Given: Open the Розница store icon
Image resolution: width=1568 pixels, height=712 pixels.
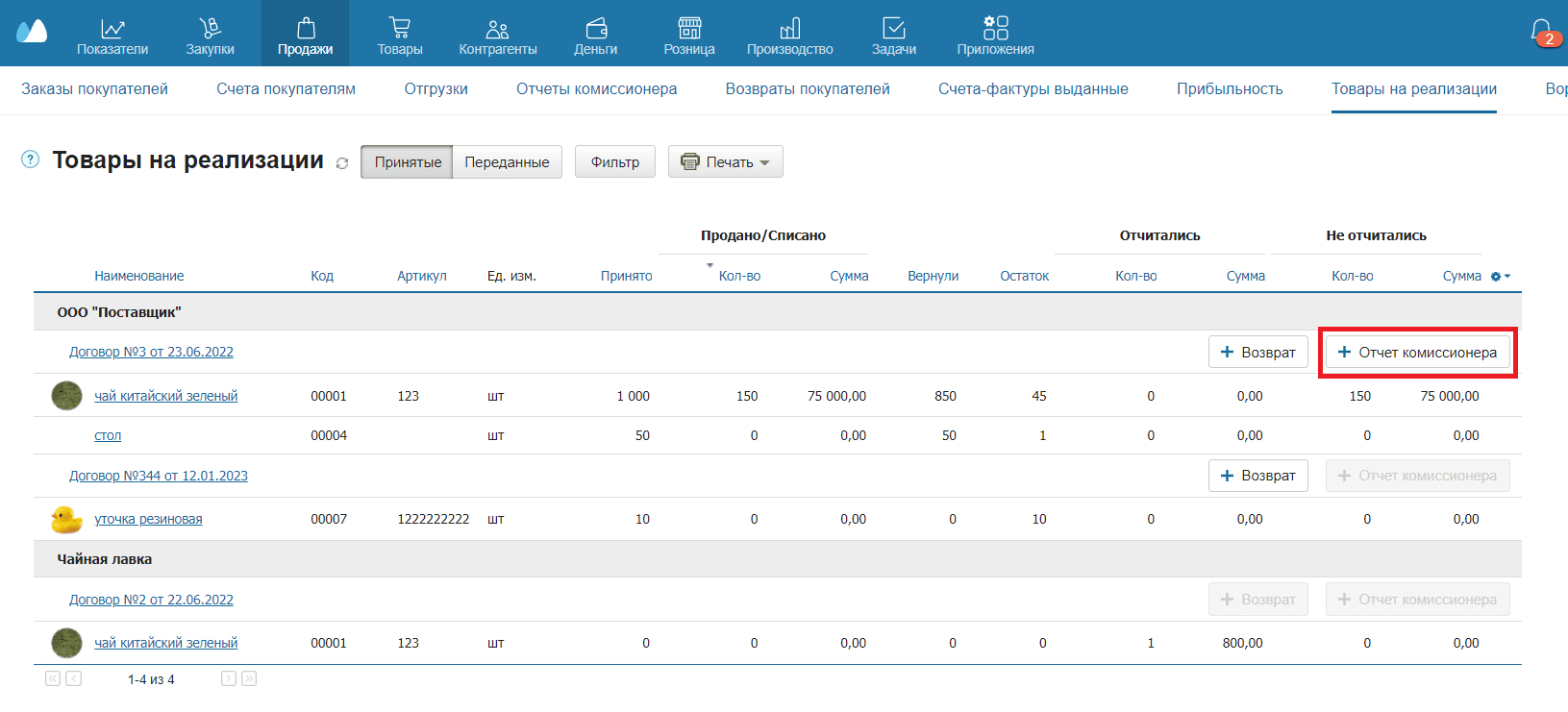Looking at the screenshot, I should (x=689, y=29).
